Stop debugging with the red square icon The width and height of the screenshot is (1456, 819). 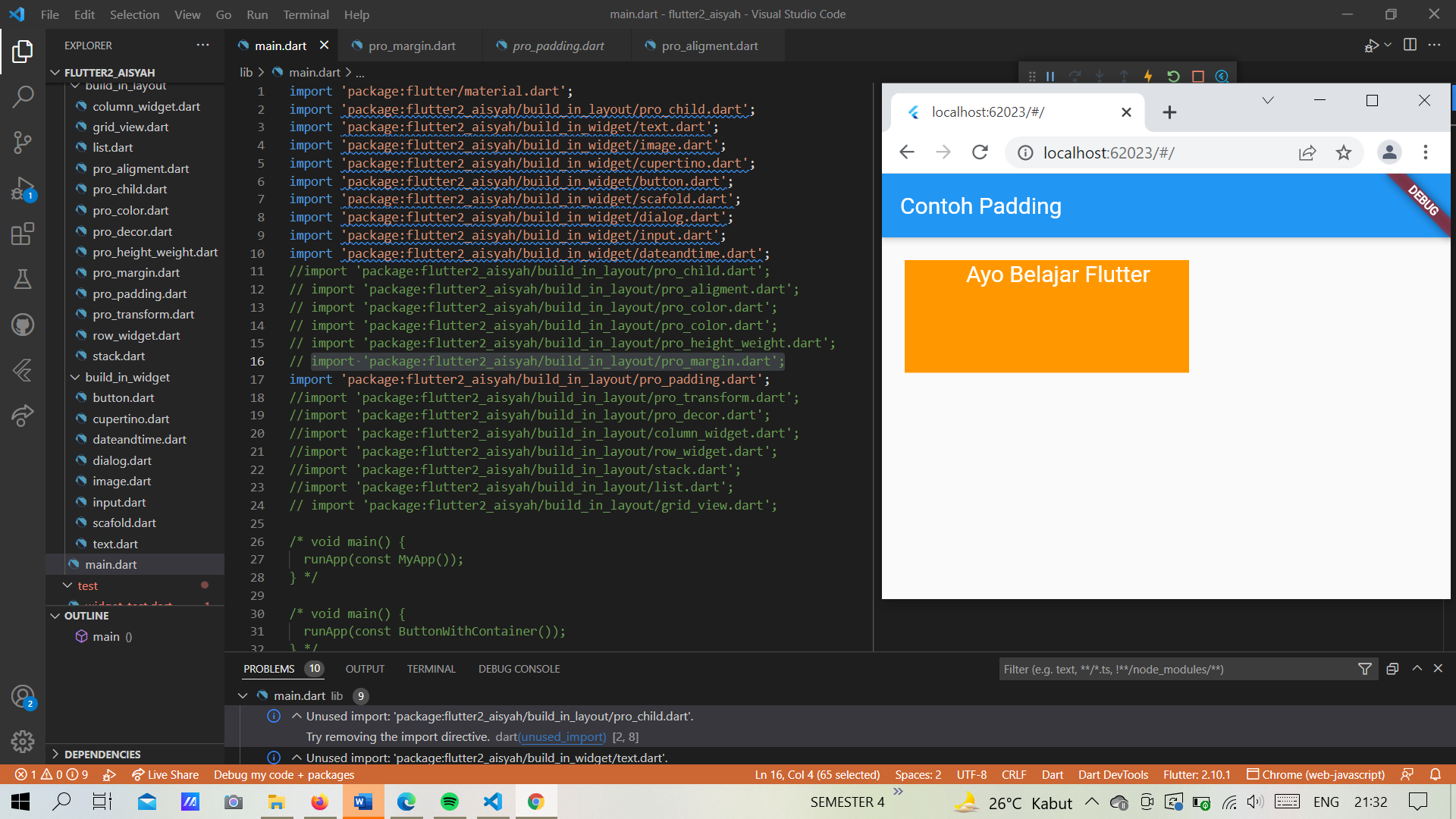1197,77
